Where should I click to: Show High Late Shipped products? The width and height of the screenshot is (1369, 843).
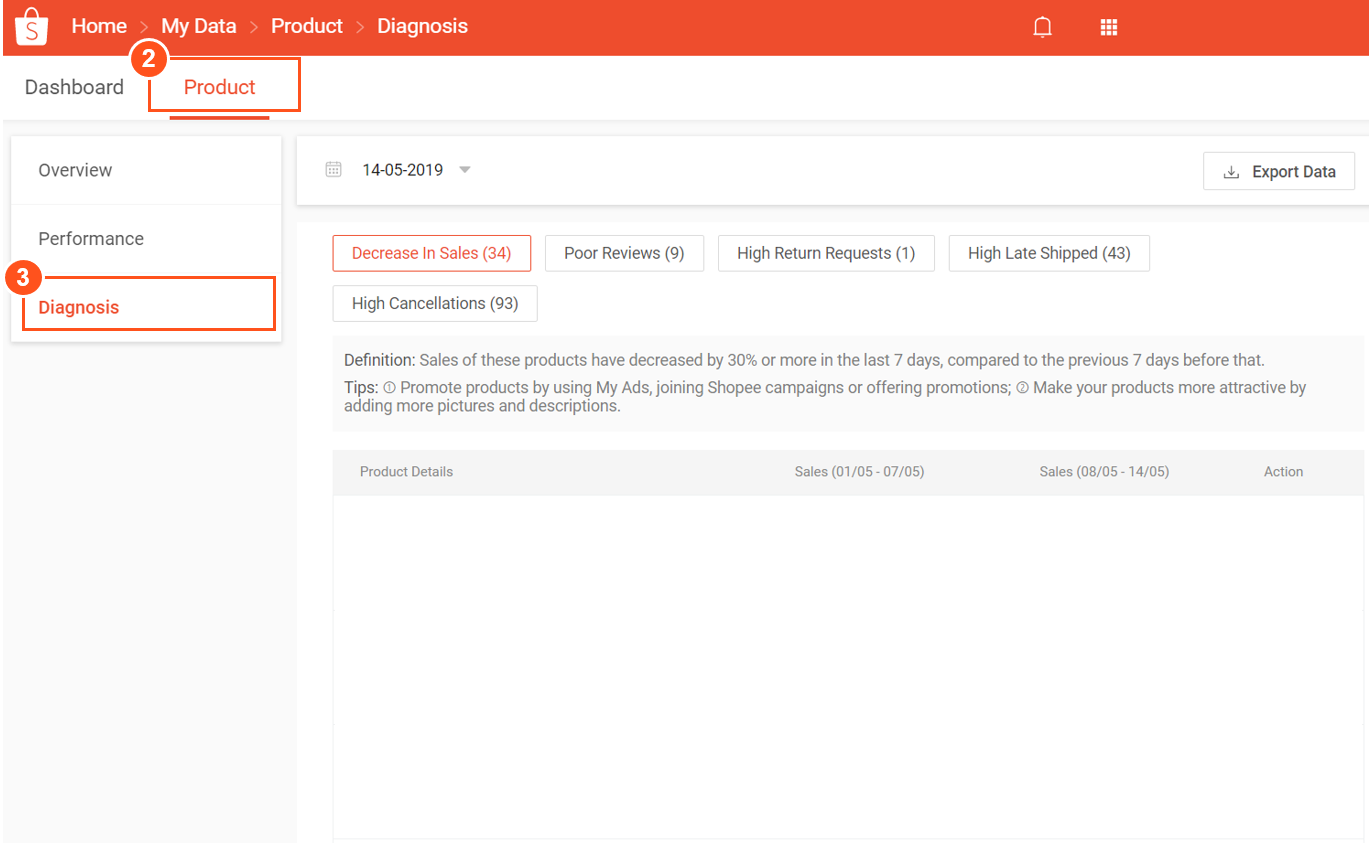point(1049,253)
